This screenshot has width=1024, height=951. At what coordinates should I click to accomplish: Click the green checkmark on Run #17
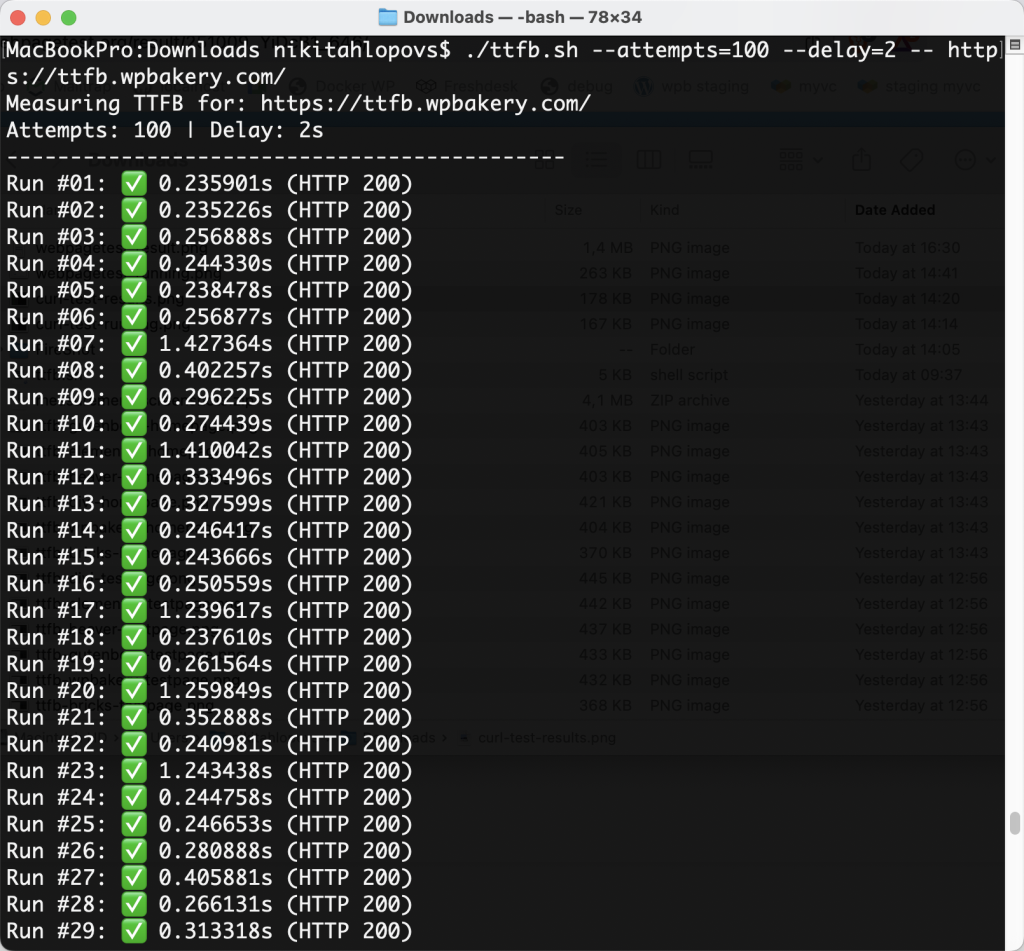point(134,610)
